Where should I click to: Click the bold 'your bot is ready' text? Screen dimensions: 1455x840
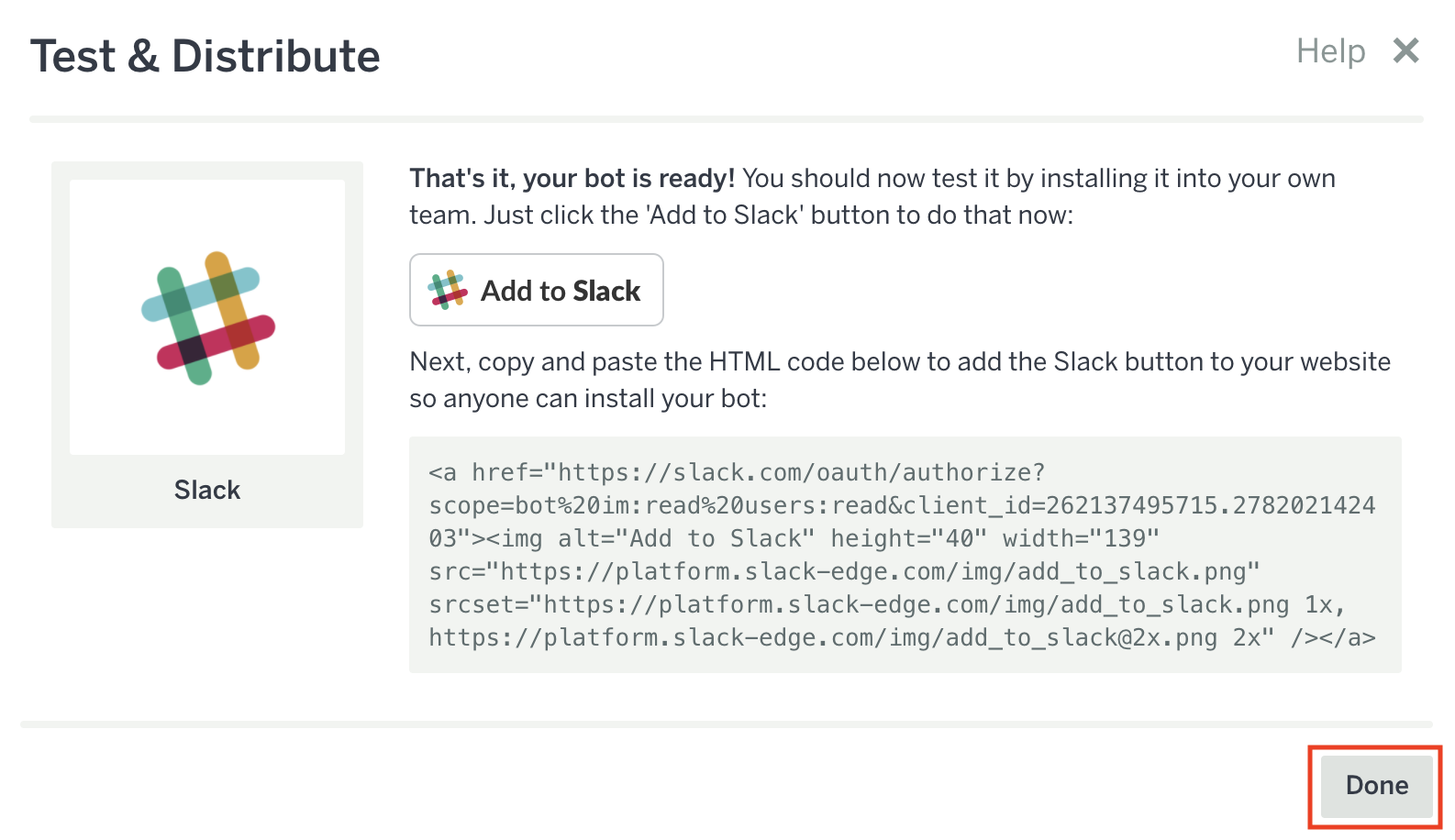[572, 178]
